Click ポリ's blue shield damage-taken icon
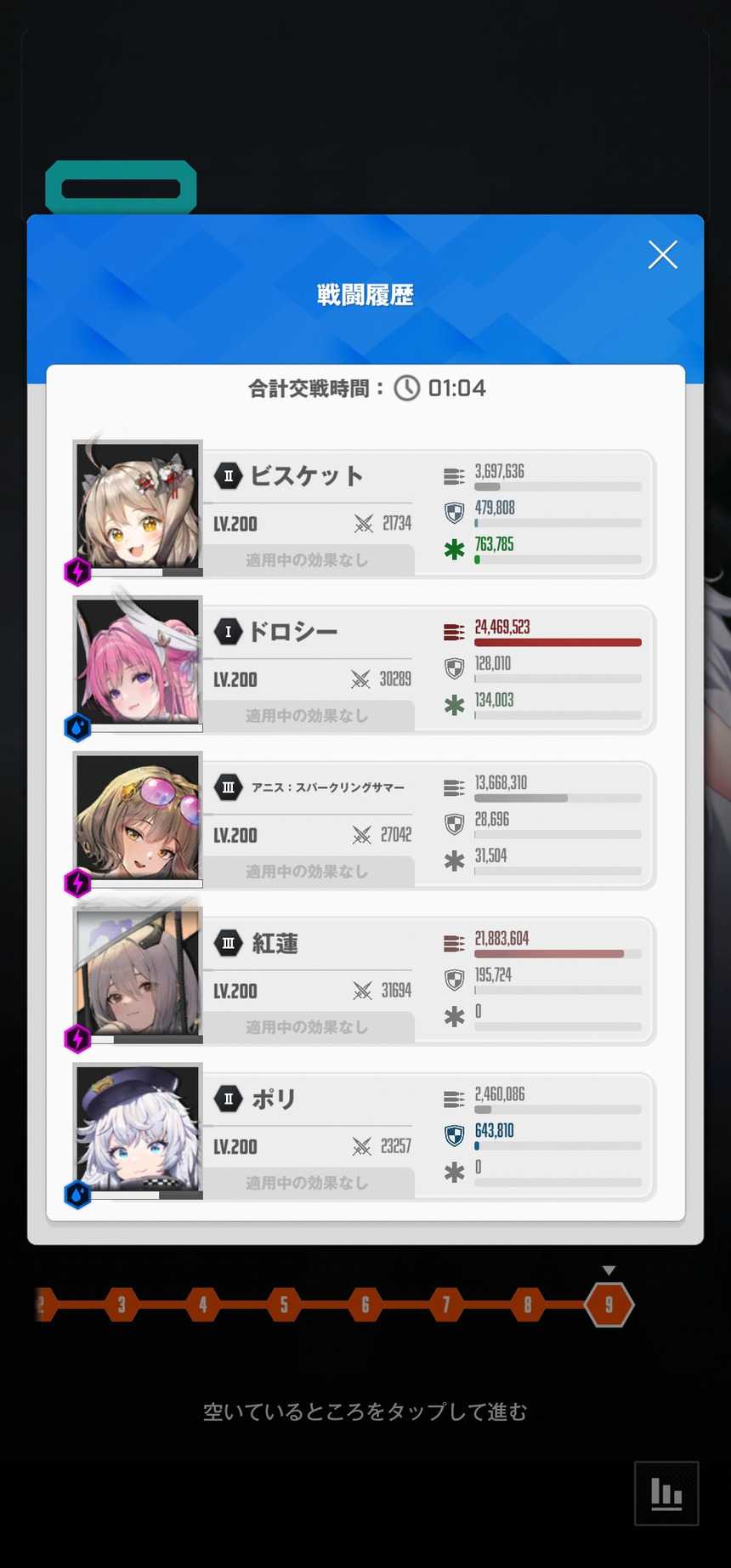The image size is (731, 1568). coord(455,1135)
